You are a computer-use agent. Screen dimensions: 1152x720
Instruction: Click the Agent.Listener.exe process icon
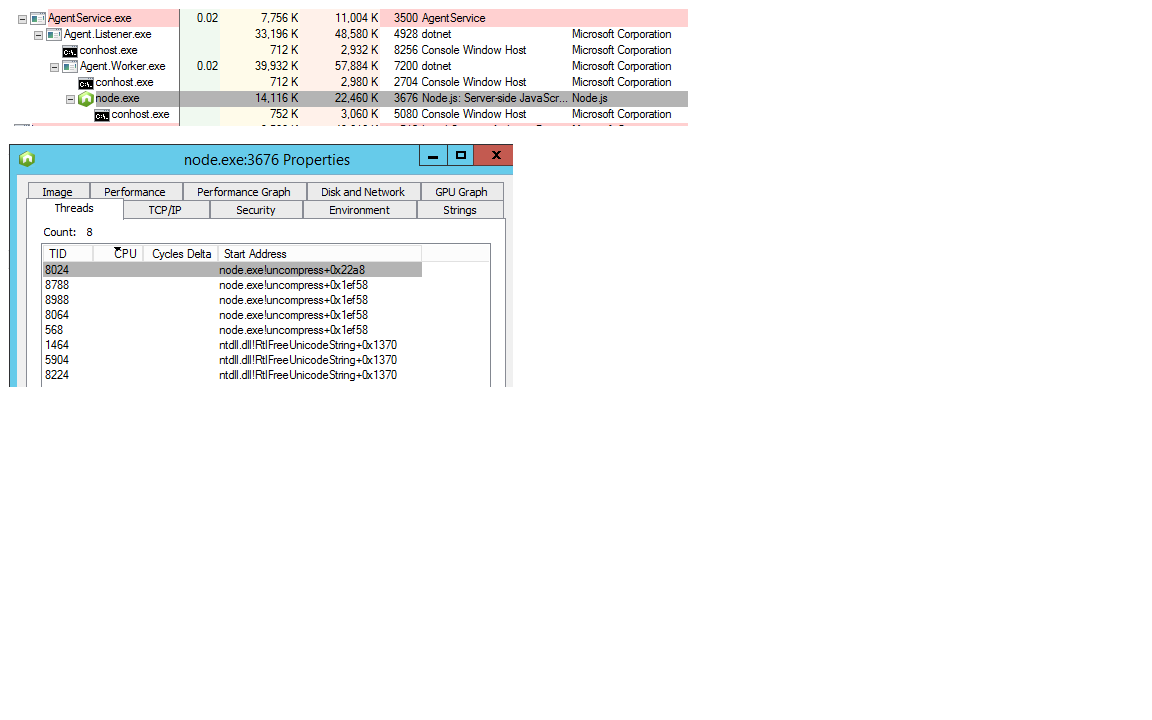click(54, 35)
